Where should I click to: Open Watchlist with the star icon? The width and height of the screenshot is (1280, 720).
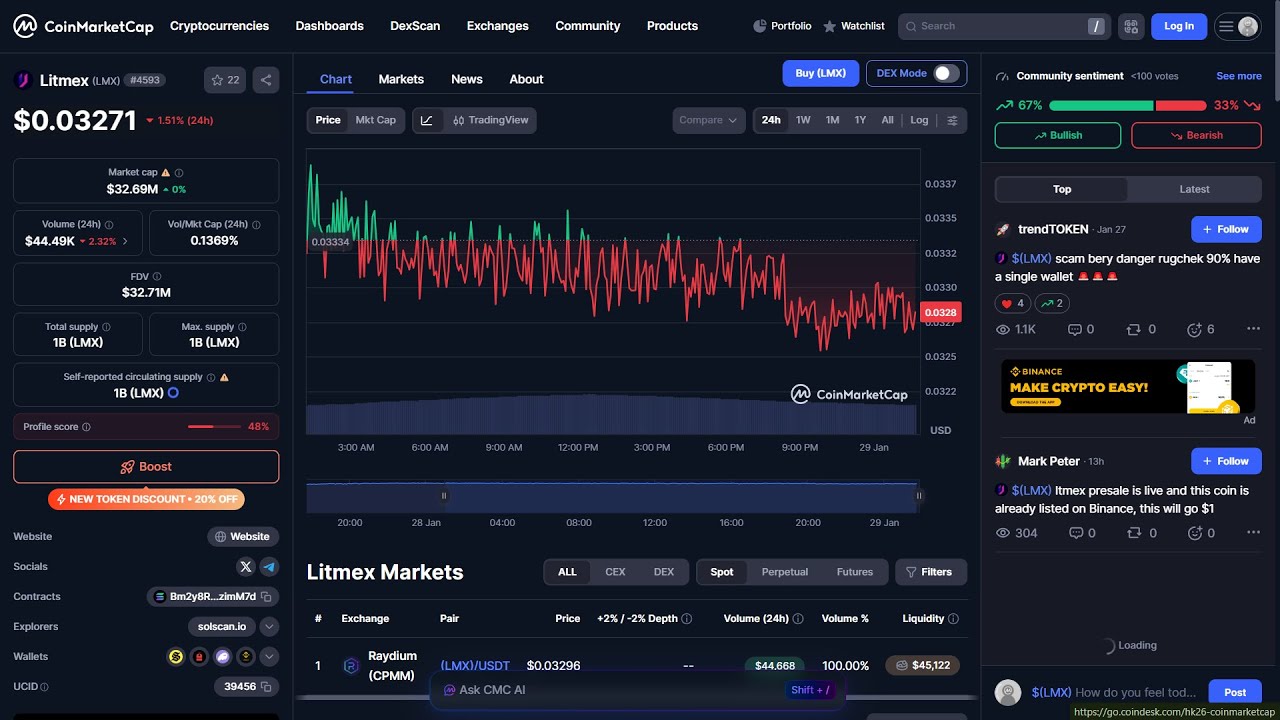click(854, 26)
